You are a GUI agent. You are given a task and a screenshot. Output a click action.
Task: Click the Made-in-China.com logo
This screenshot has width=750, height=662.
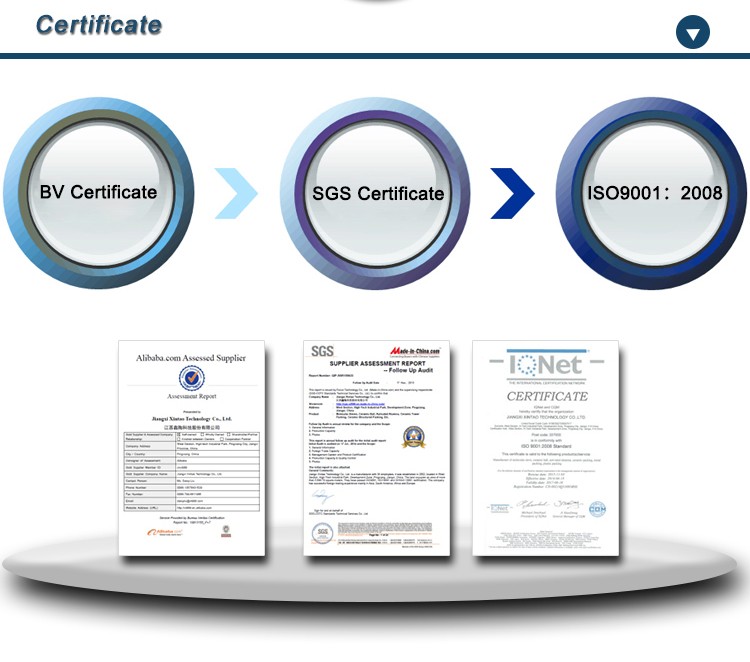click(x=415, y=352)
